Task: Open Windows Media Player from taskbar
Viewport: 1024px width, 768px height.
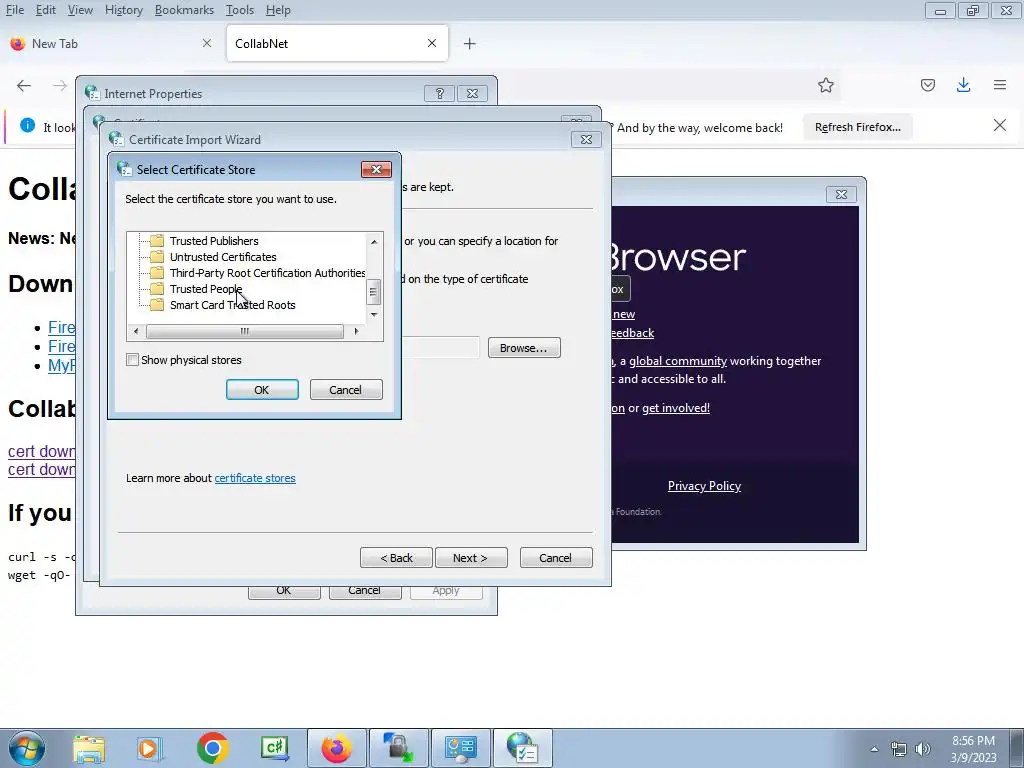Action: pos(149,748)
